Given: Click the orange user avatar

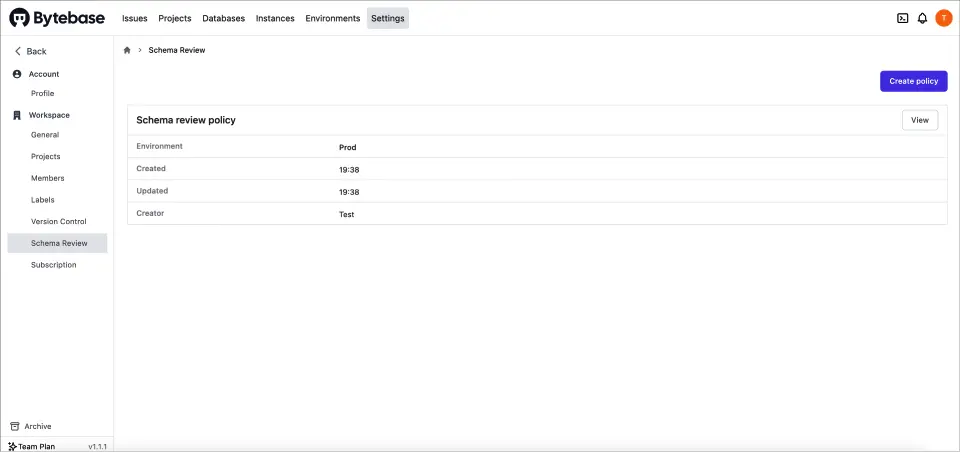Looking at the screenshot, I should pyautogui.click(x=943, y=18).
